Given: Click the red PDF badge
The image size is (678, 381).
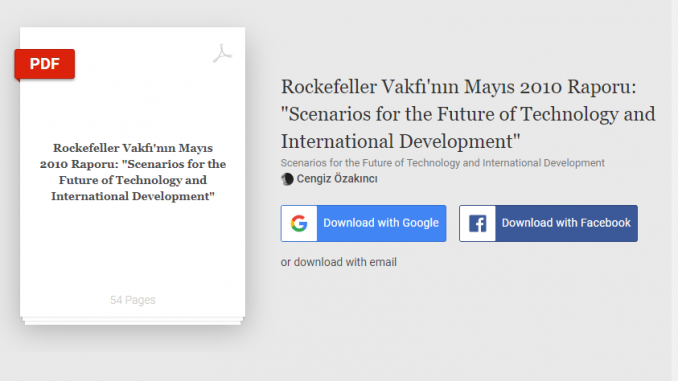Looking at the screenshot, I should 45,64.
